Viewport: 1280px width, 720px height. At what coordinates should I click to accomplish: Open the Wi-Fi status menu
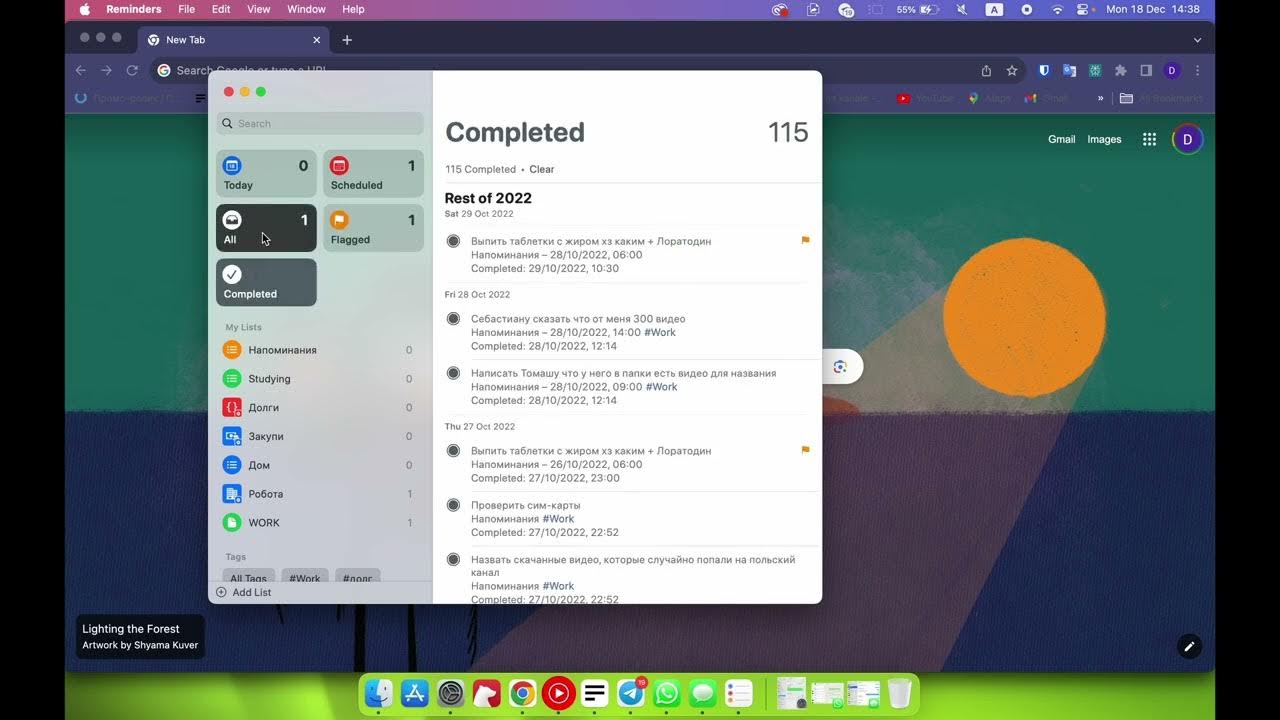[x=1057, y=9]
